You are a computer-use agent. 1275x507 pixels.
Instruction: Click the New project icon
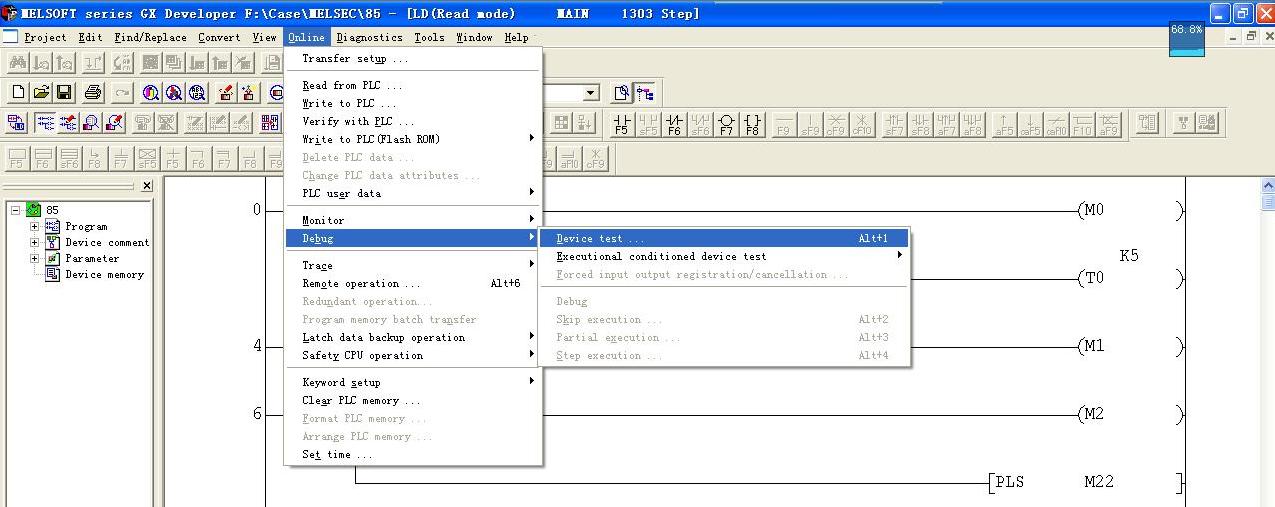(18, 93)
